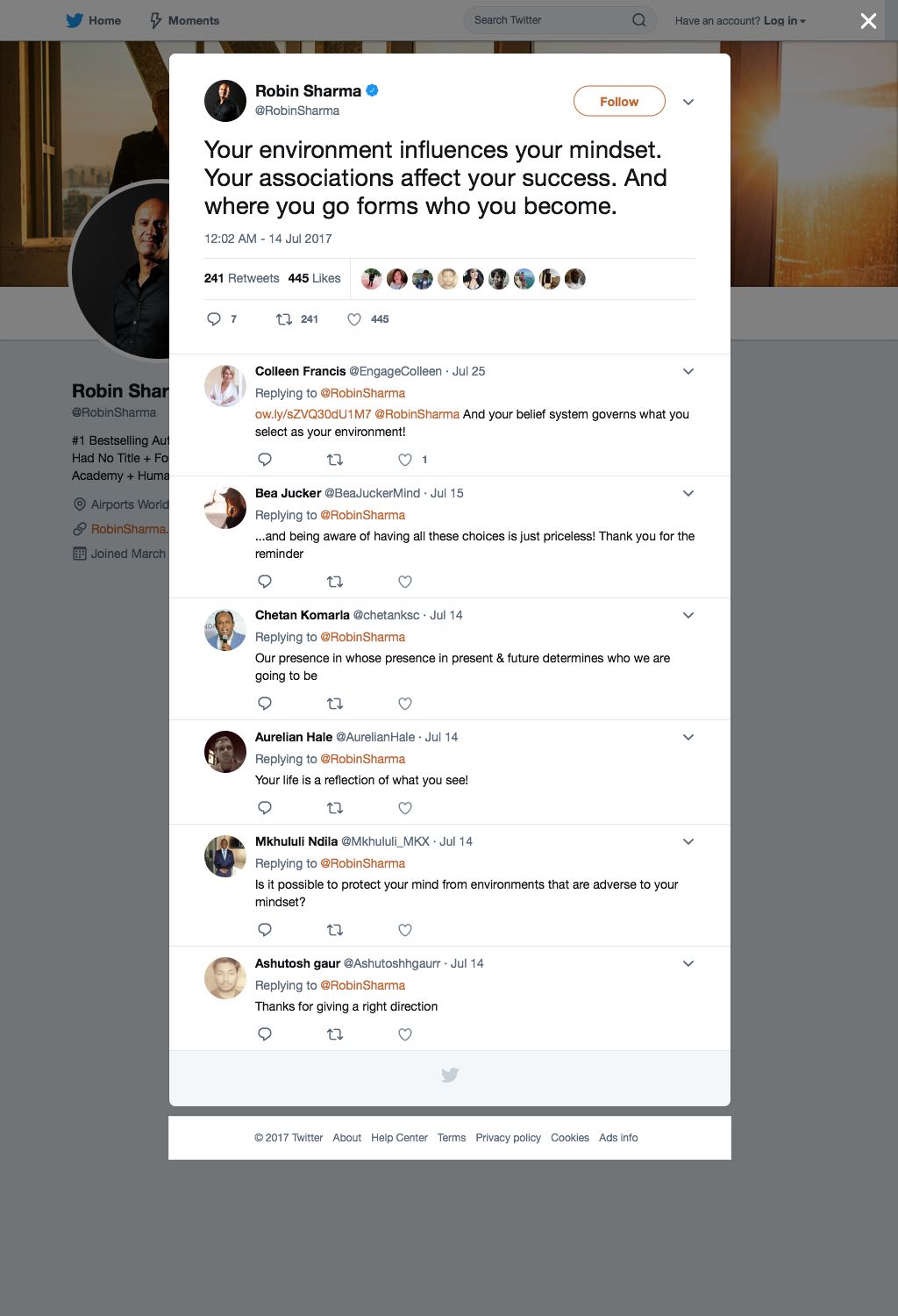Viewport: 898px width, 1316px height.
Task: Click the reply icon on the main tweet
Action: point(214,319)
